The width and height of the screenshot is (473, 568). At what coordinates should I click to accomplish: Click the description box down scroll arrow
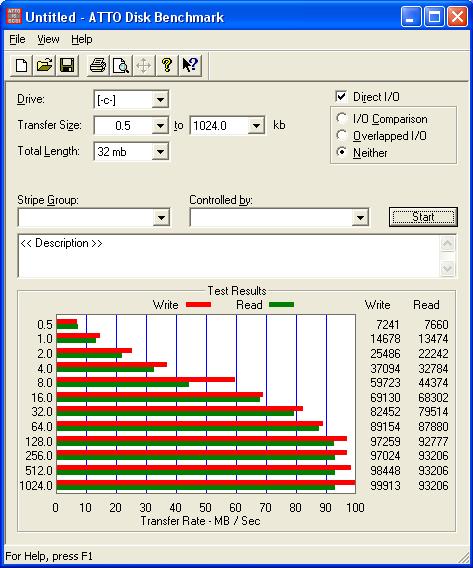click(x=447, y=268)
